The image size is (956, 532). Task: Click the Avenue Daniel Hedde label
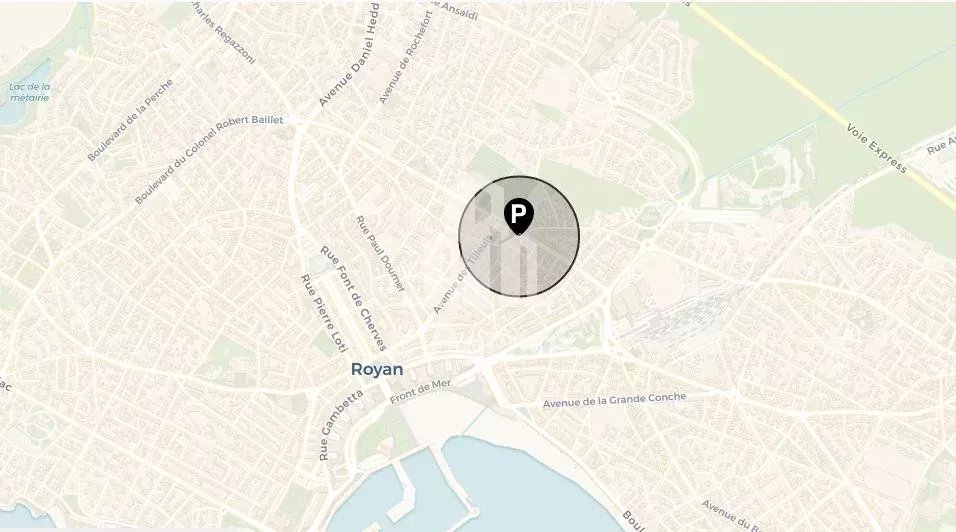tap(349, 55)
